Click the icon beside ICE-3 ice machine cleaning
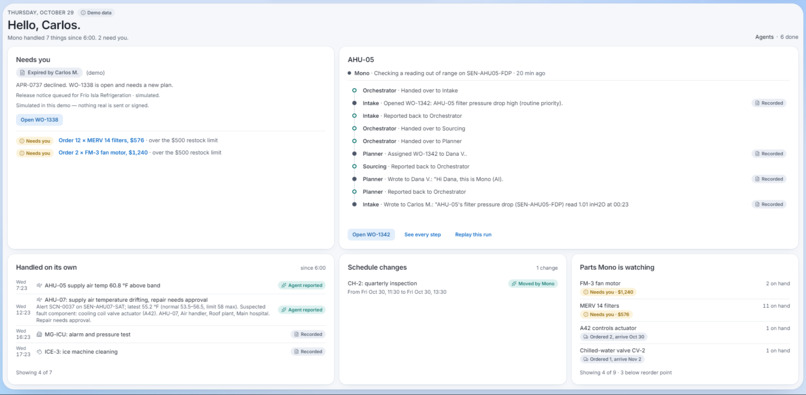The height and width of the screenshot is (395, 806). [39, 352]
